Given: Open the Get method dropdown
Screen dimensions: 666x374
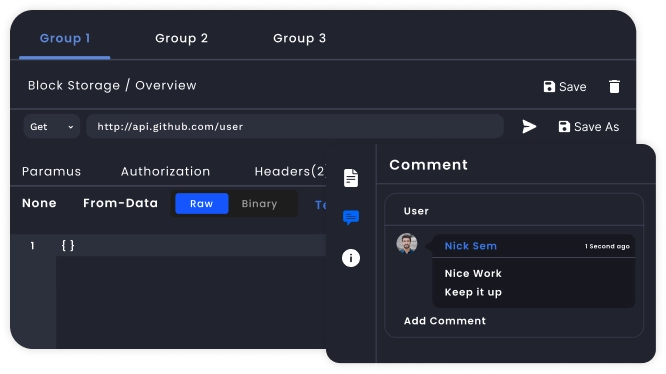Looking at the screenshot, I should point(52,127).
